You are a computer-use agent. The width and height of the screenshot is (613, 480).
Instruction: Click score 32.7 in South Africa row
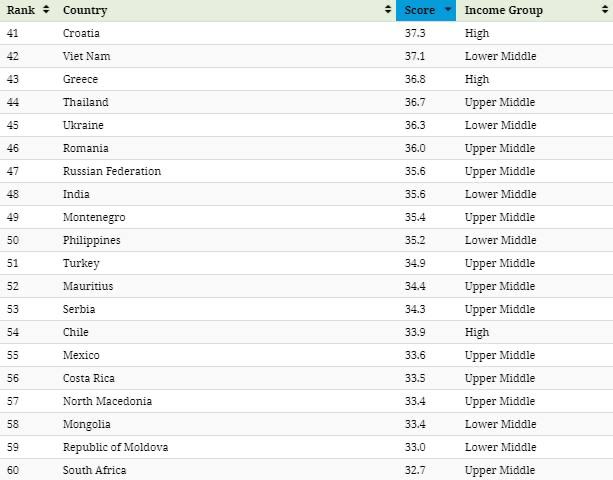click(x=415, y=470)
